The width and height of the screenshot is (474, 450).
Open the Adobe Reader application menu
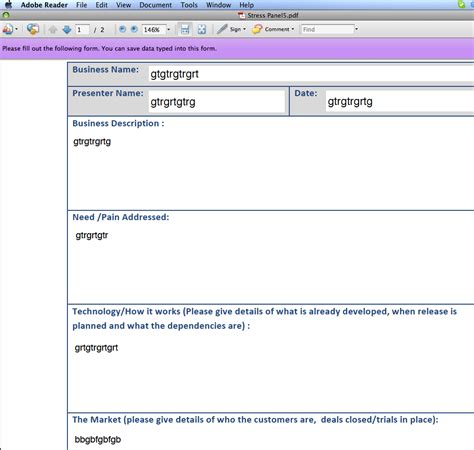[44, 5]
